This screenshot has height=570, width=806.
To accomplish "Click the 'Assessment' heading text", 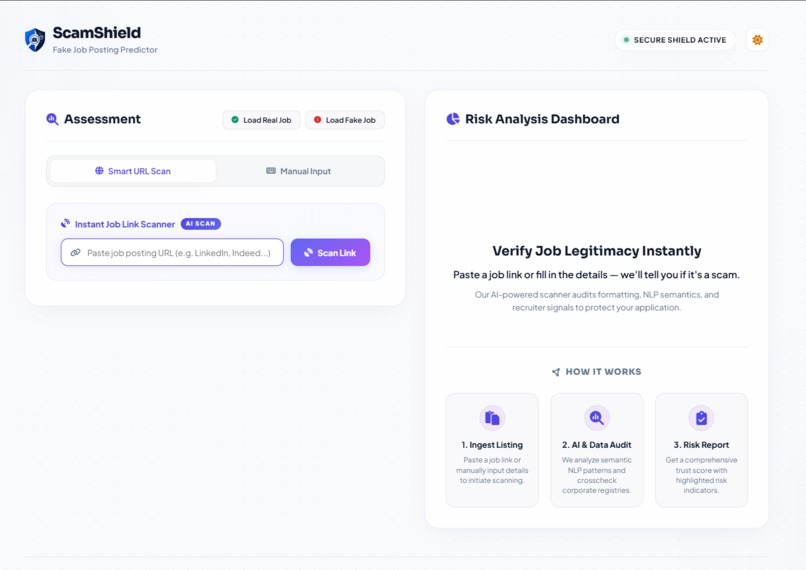I will (x=102, y=119).
